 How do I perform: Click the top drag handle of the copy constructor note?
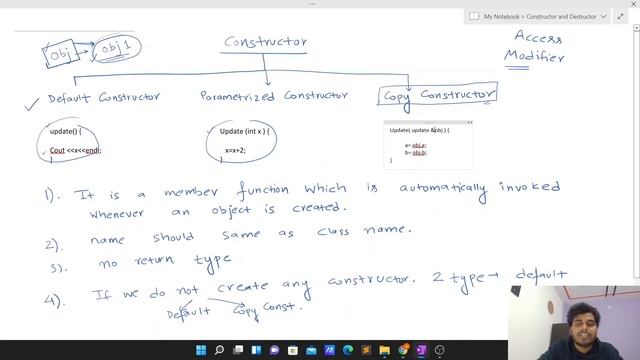click(428, 122)
